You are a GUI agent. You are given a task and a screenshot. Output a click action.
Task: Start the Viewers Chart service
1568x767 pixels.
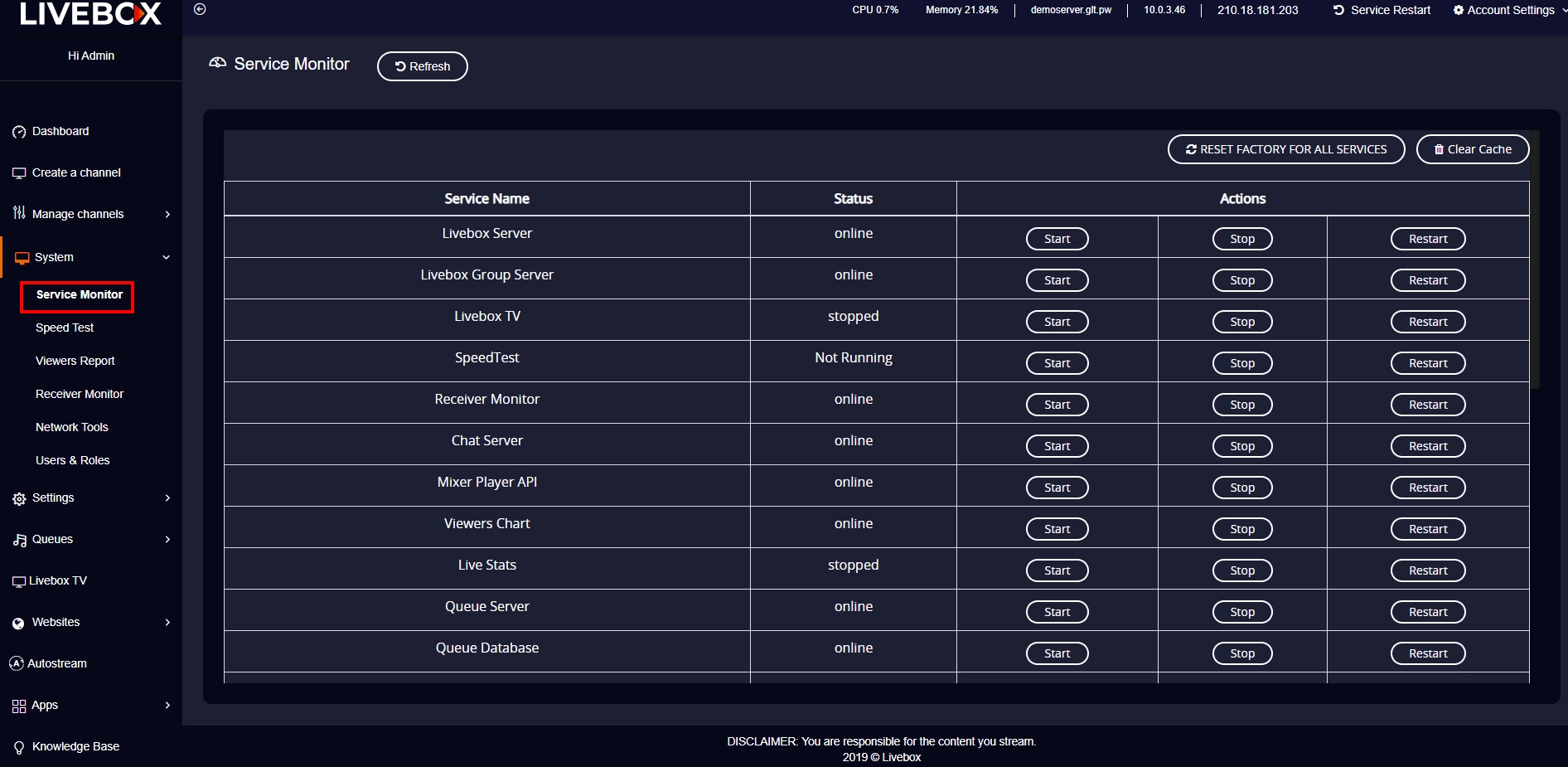click(x=1057, y=529)
